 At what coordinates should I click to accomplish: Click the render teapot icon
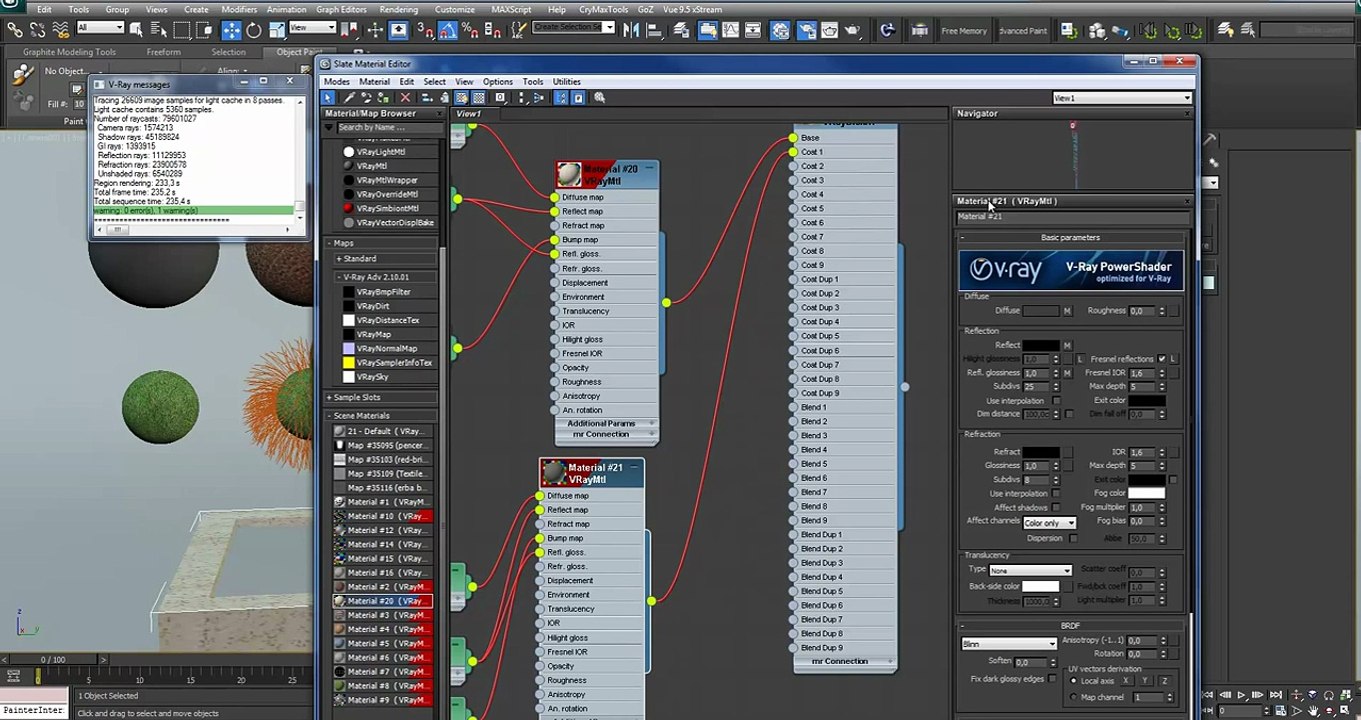point(853,30)
